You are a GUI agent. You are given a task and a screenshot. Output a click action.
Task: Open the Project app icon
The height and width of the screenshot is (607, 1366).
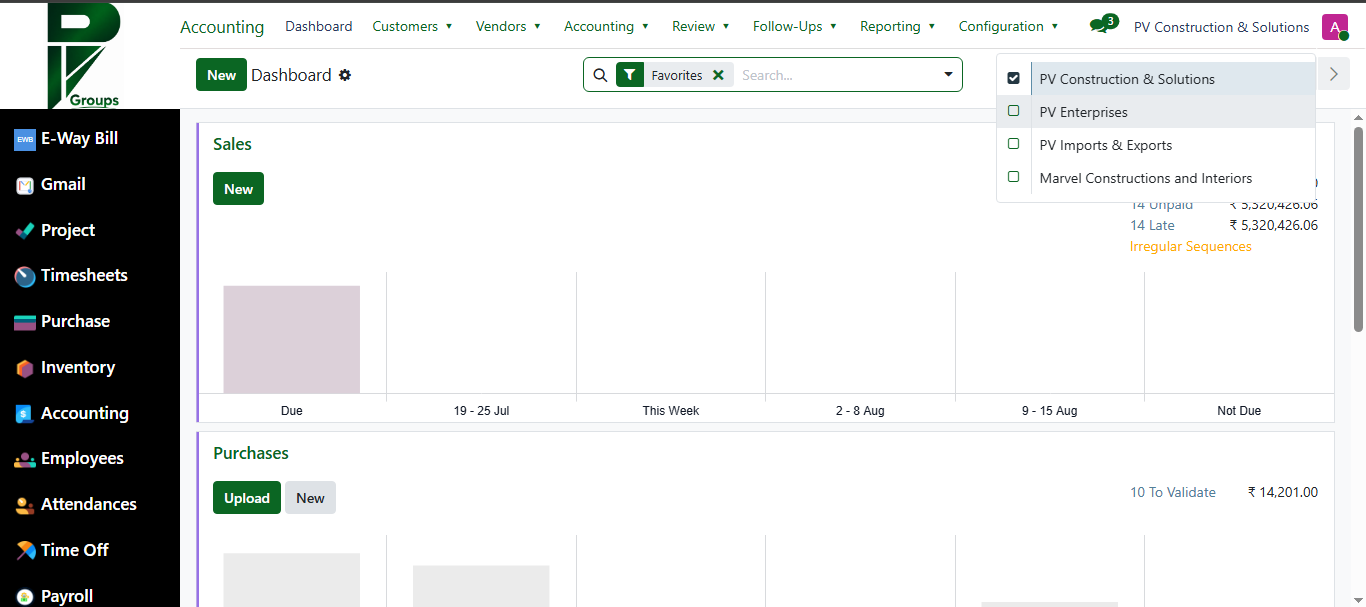[25, 231]
